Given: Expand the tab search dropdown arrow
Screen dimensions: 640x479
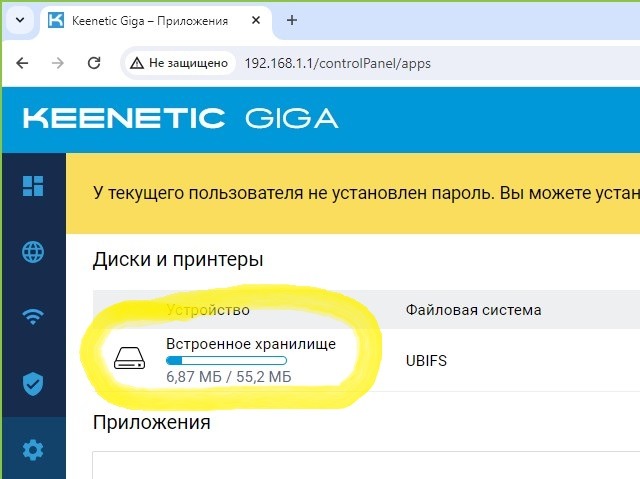Looking at the screenshot, I should pyautogui.click(x=20, y=20).
